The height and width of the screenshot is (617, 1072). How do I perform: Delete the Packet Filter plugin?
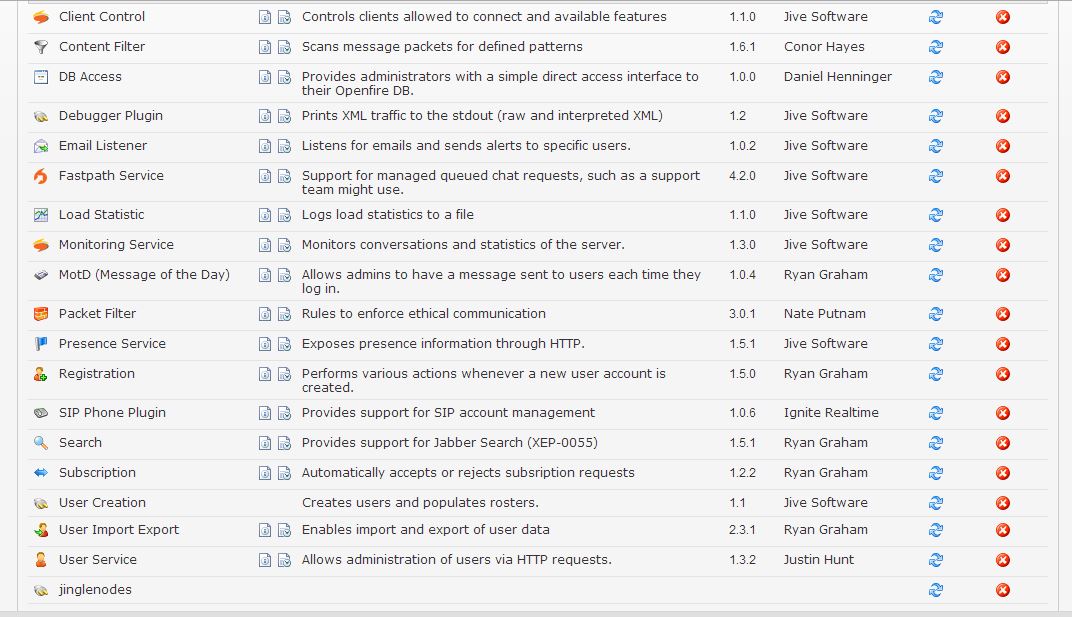point(1003,315)
